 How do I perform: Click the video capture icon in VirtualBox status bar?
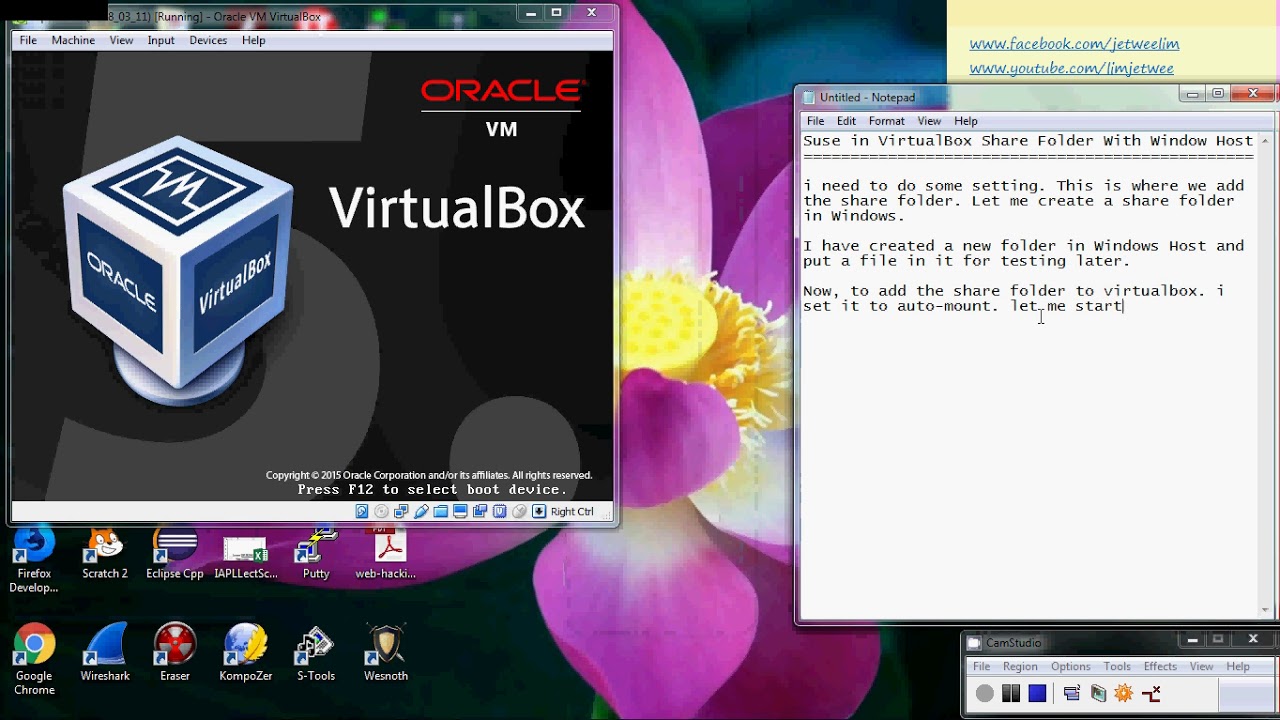point(480,511)
